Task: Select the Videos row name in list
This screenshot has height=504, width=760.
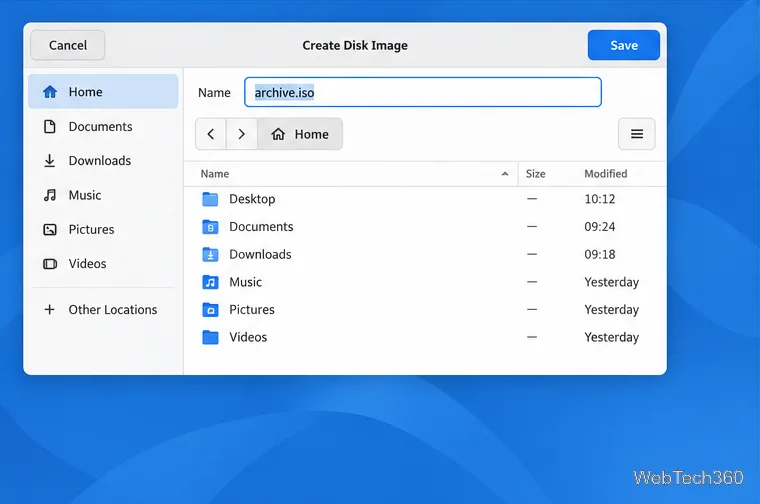Action: click(x=248, y=337)
